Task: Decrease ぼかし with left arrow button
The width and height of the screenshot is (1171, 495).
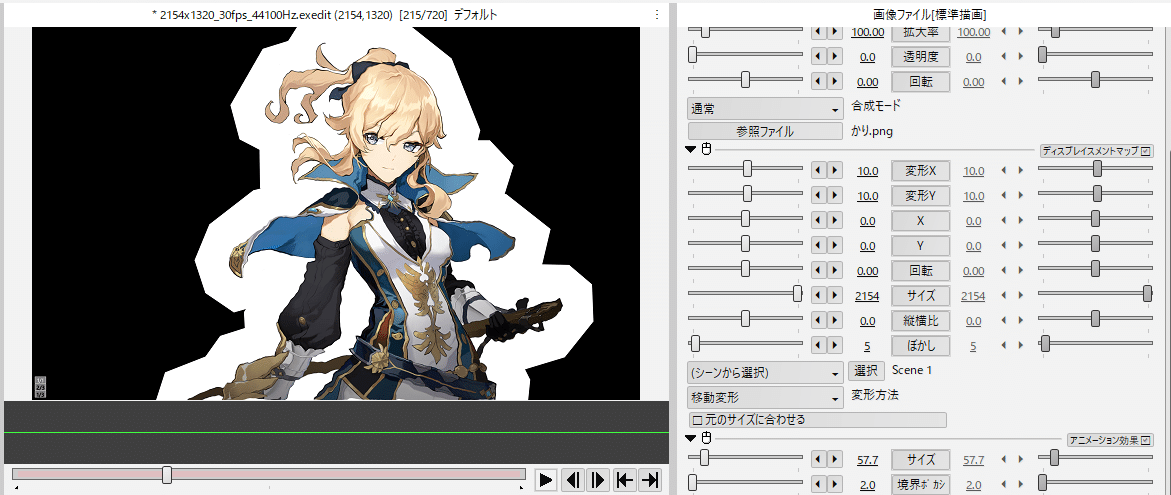Action: [819, 346]
